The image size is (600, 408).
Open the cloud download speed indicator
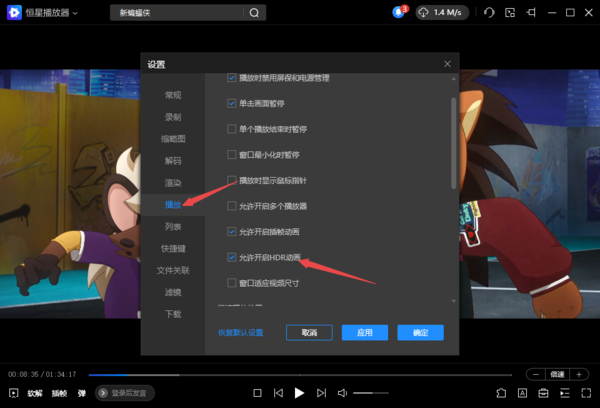coord(442,13)
